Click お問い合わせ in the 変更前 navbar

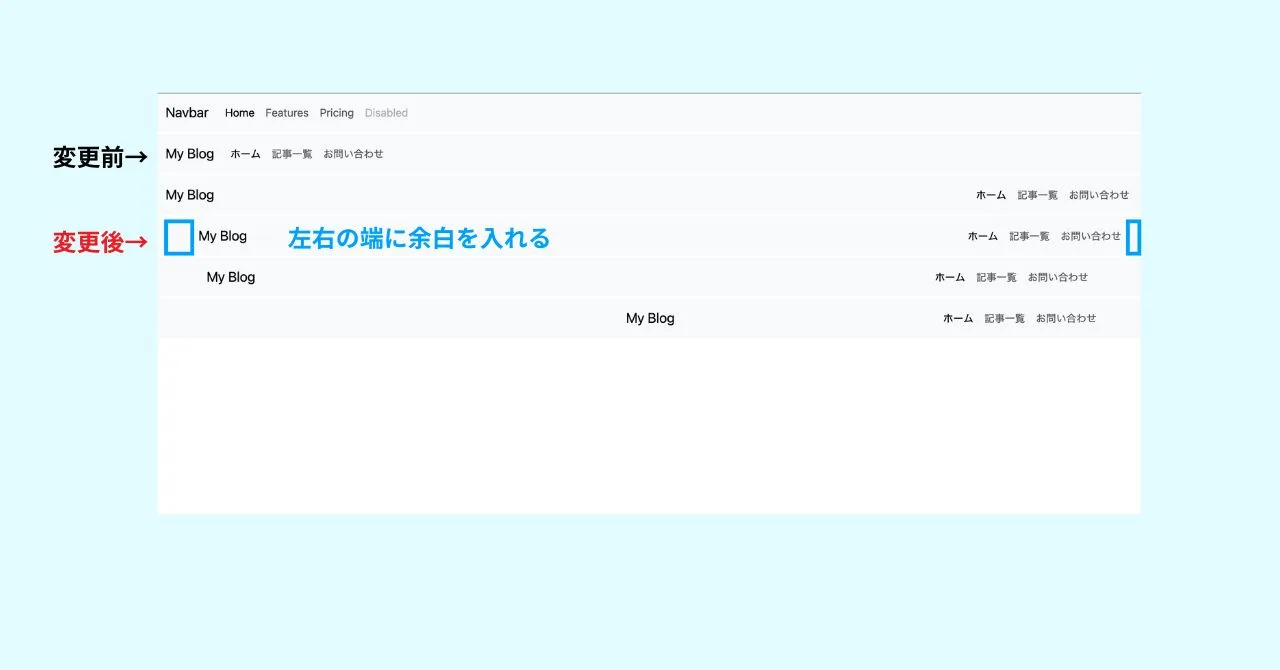[x=353, y=154]
